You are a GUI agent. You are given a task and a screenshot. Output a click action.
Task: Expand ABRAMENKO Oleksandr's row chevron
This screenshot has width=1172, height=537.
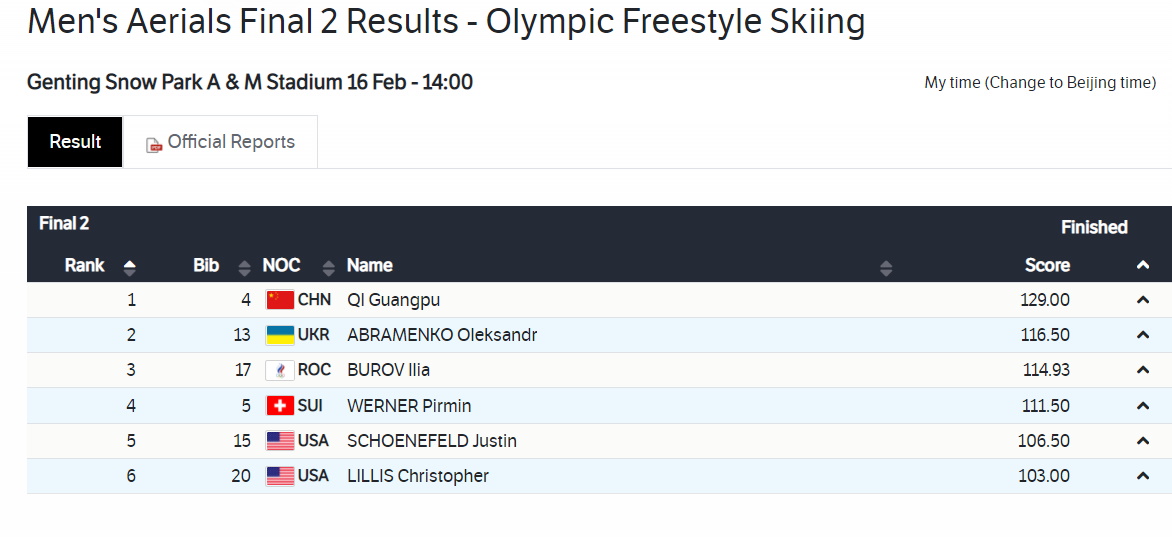[x=1143, y=335]
